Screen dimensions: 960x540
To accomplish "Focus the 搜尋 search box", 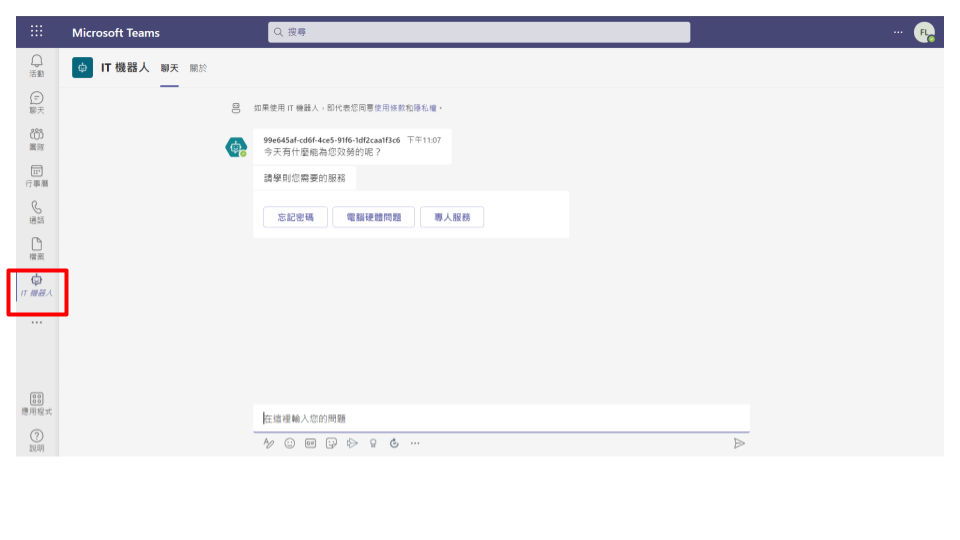I will click(x=479, y=32).
